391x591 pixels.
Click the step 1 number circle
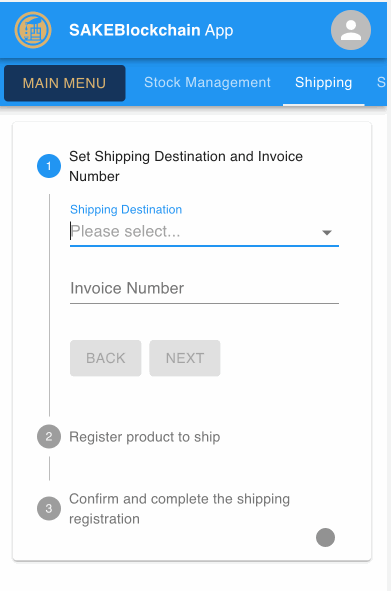(x=49, y=166)
